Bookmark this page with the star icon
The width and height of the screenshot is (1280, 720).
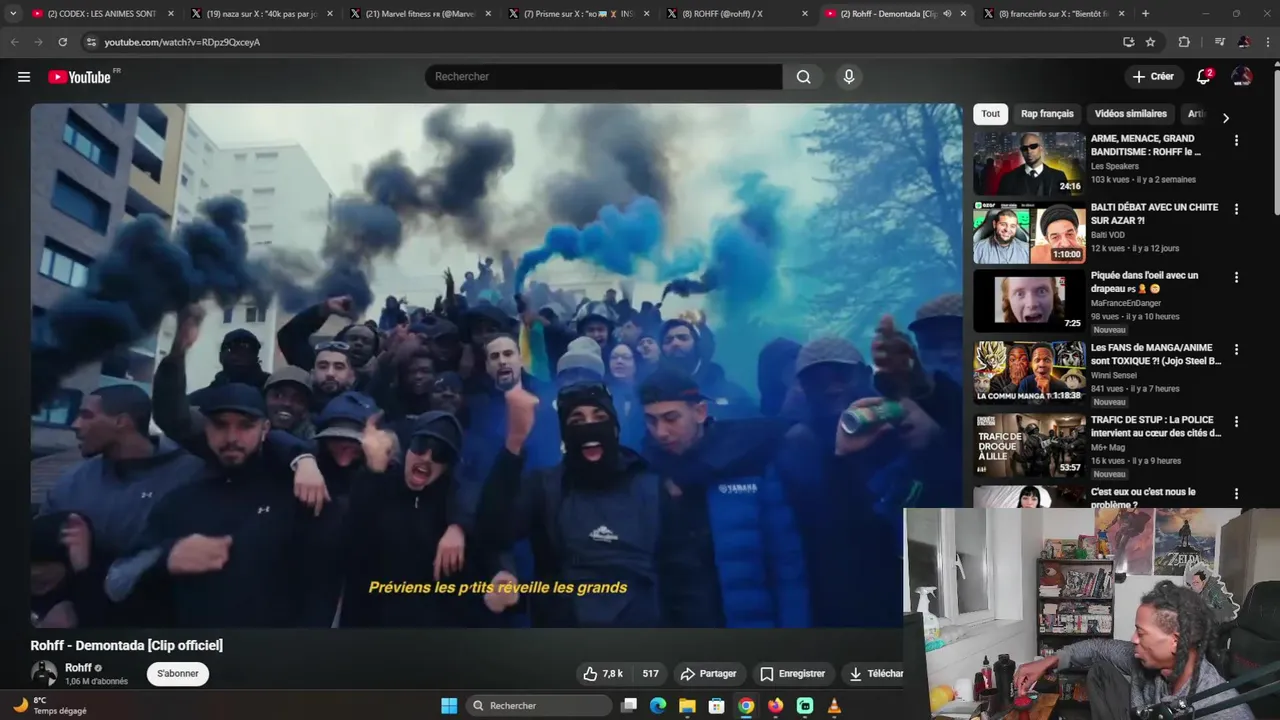click(x=1150, y=42)
